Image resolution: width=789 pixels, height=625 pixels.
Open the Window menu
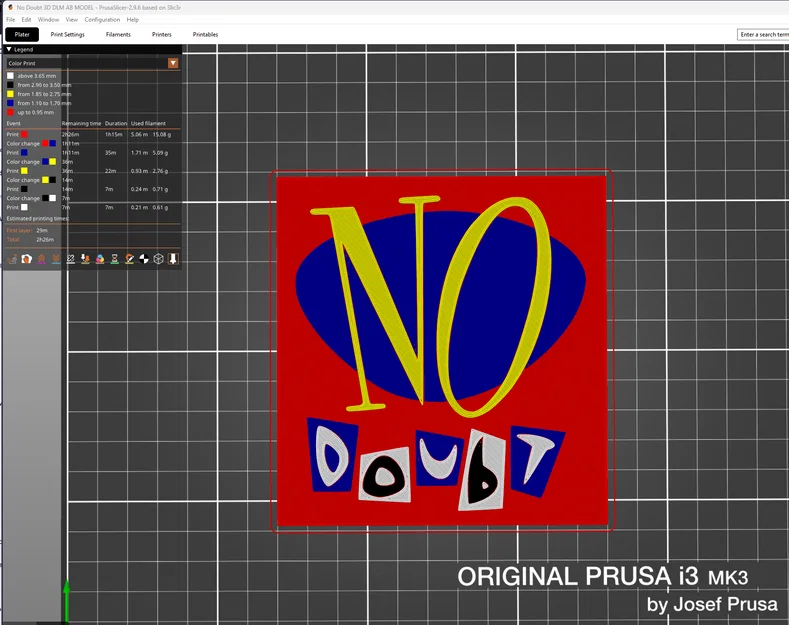(x=48, y=20)
